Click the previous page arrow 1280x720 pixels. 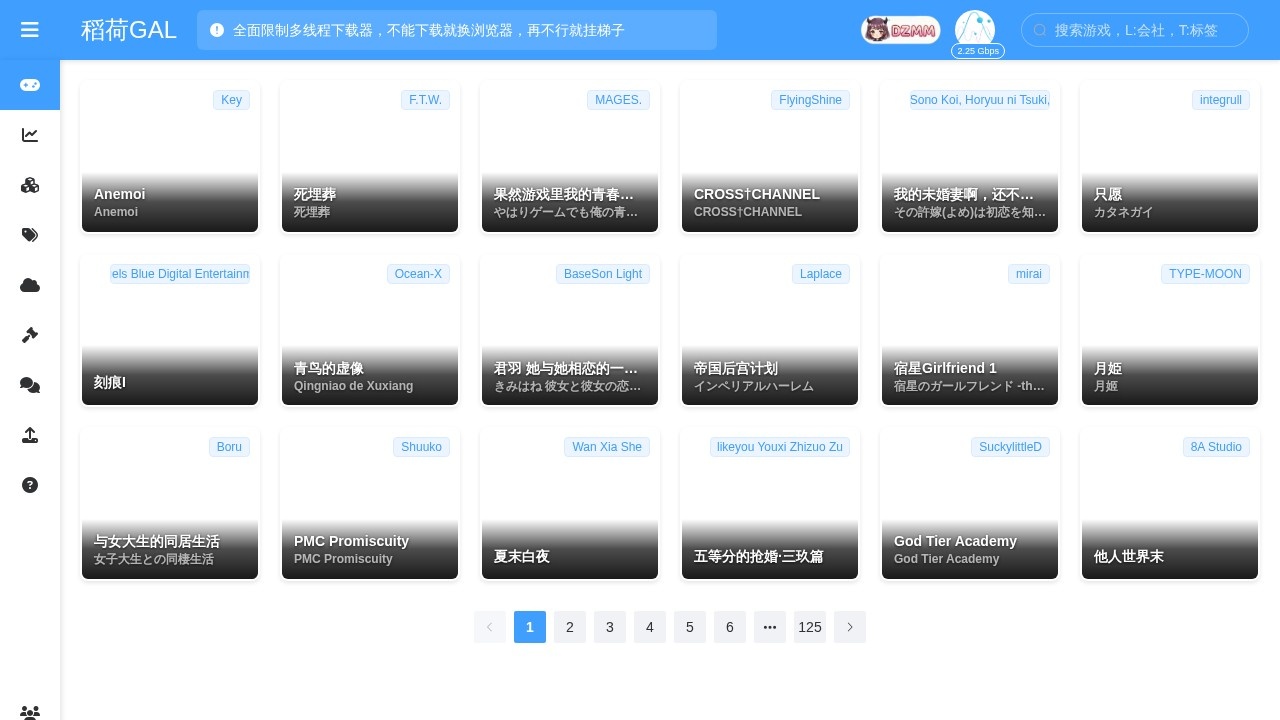click(x=490, y=627)
